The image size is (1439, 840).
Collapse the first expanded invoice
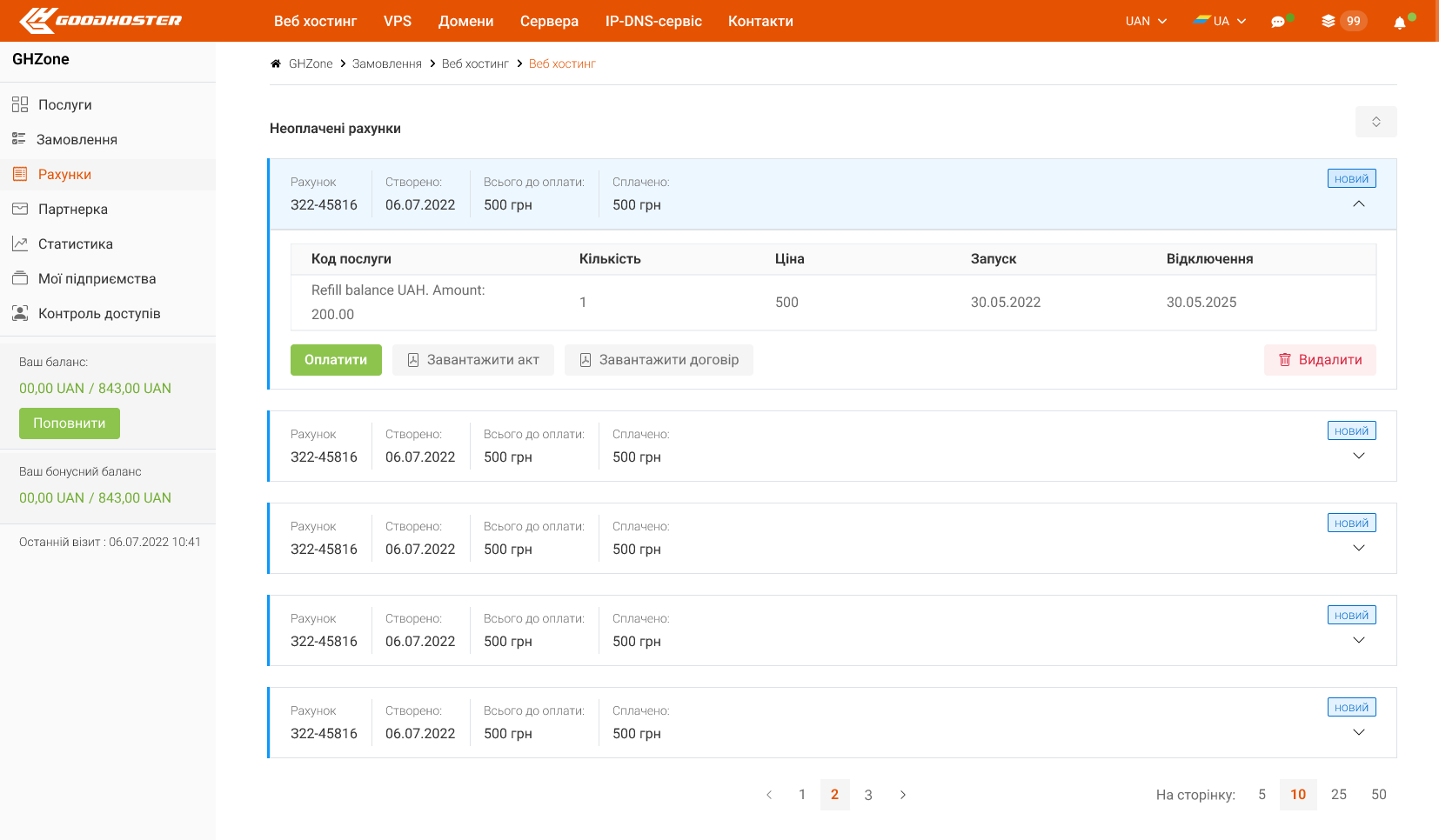1359,203
